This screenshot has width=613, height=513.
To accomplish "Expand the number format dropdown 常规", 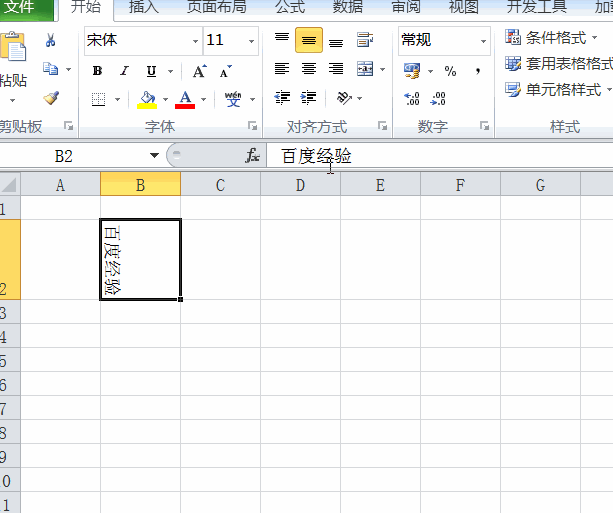I will point(484,41).
